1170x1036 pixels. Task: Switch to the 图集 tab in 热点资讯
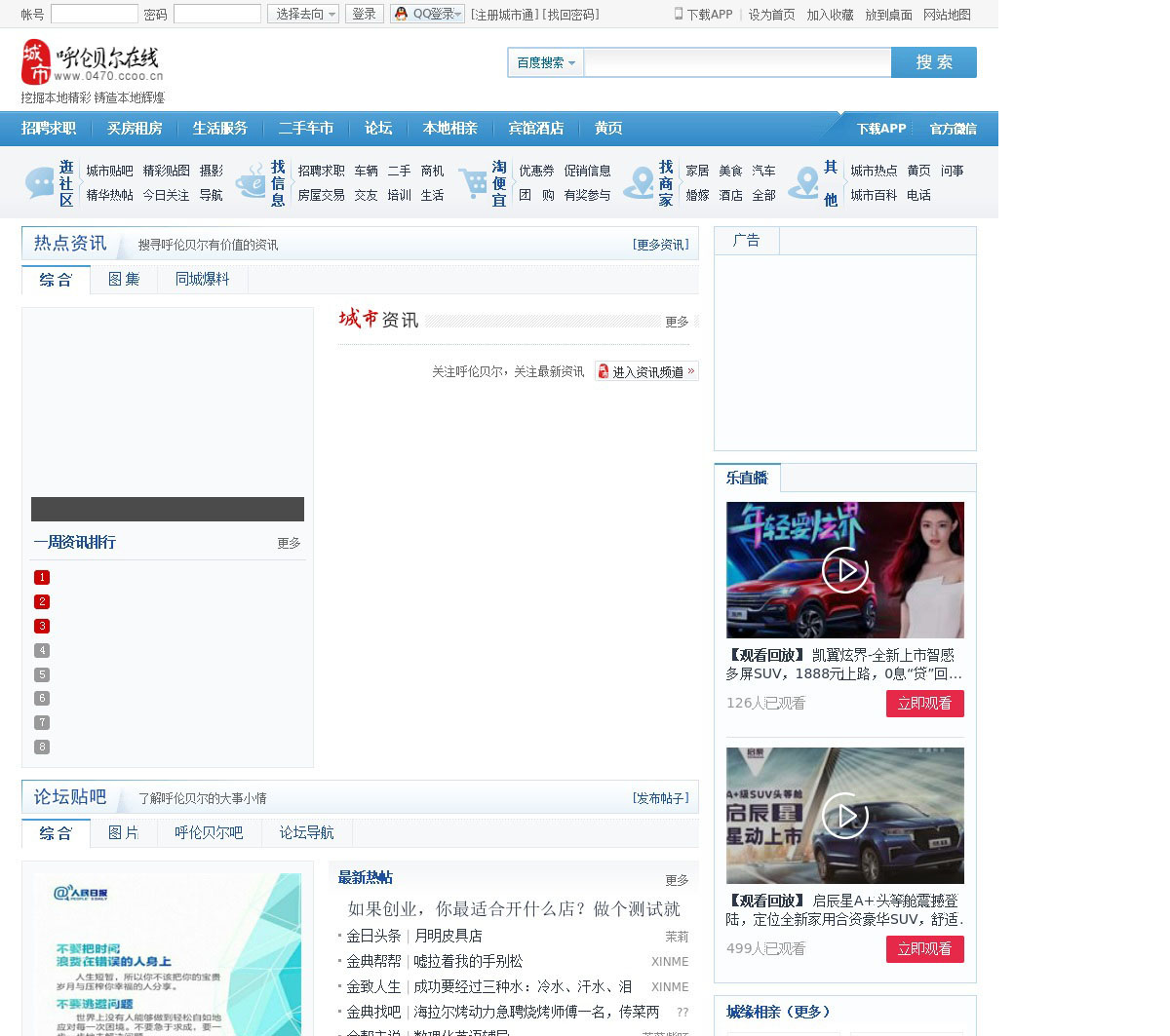click(x=124, y=280)
